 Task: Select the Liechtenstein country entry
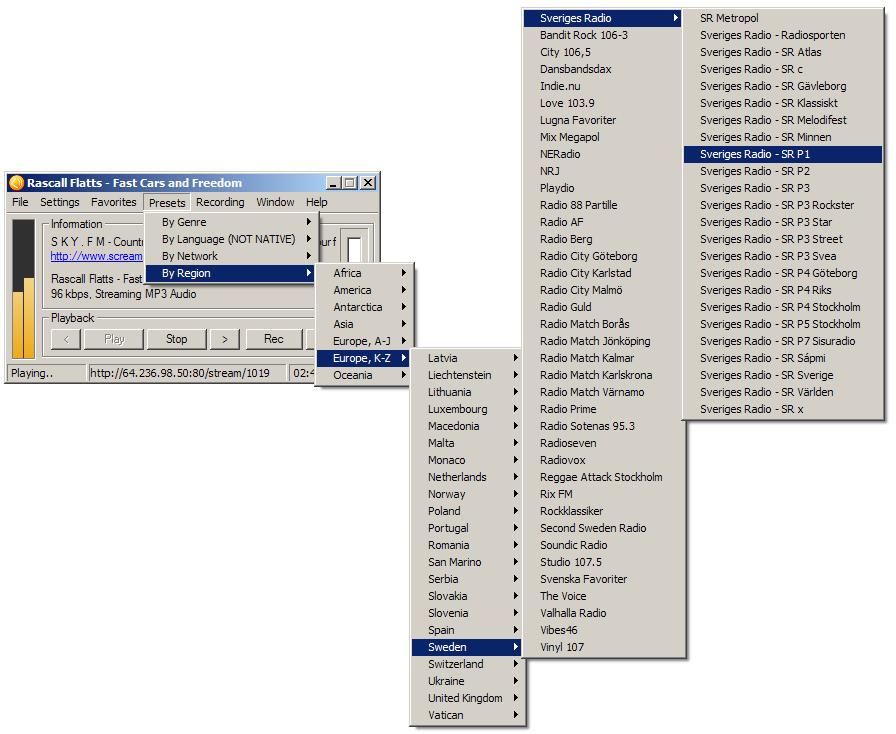[x=467, y=376]
